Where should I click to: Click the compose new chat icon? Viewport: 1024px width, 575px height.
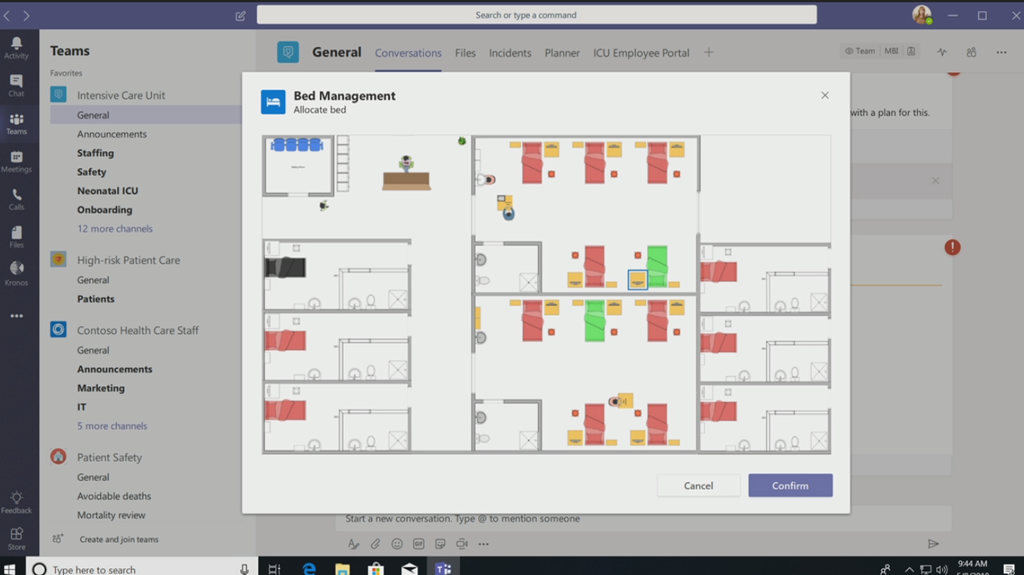[240, 15]
